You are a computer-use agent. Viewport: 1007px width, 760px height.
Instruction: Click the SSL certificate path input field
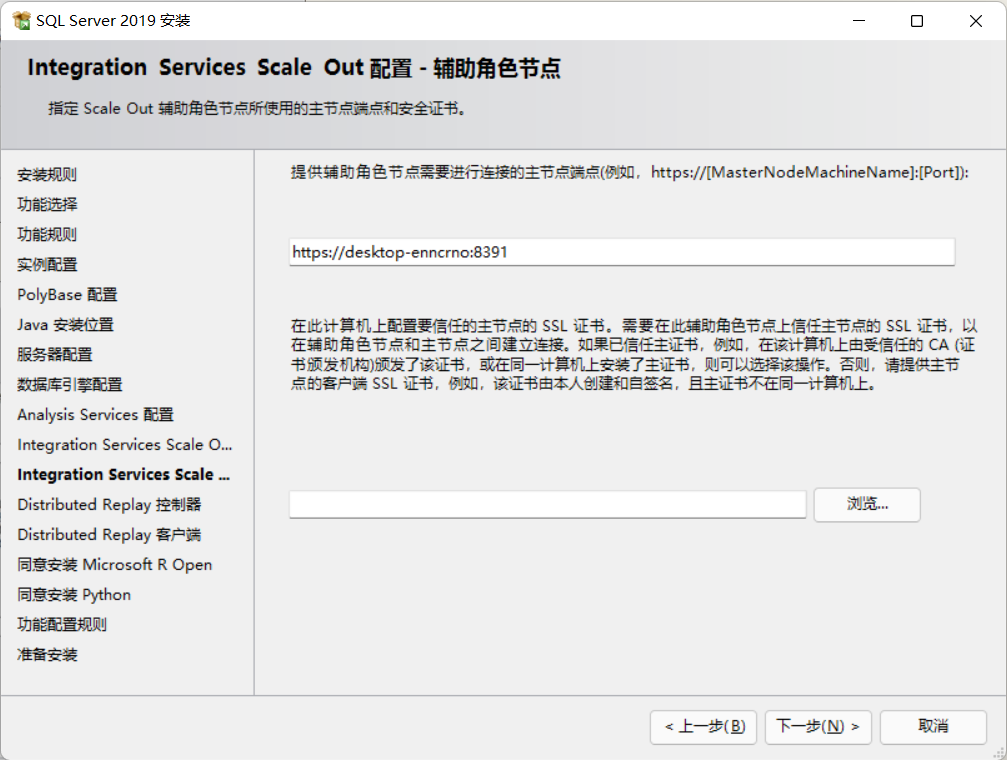[547, 504]
